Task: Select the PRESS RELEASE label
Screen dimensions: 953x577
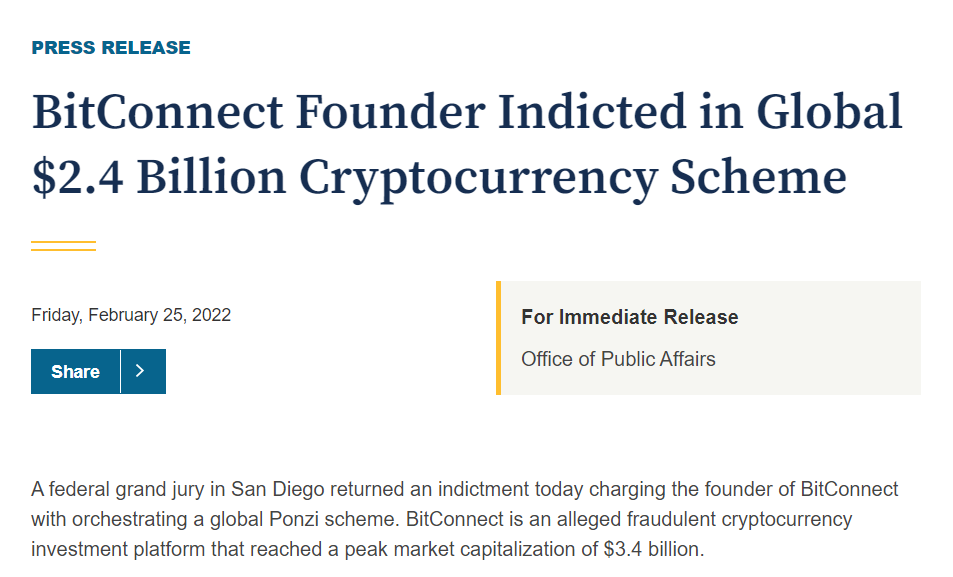Action: [111, 47]
